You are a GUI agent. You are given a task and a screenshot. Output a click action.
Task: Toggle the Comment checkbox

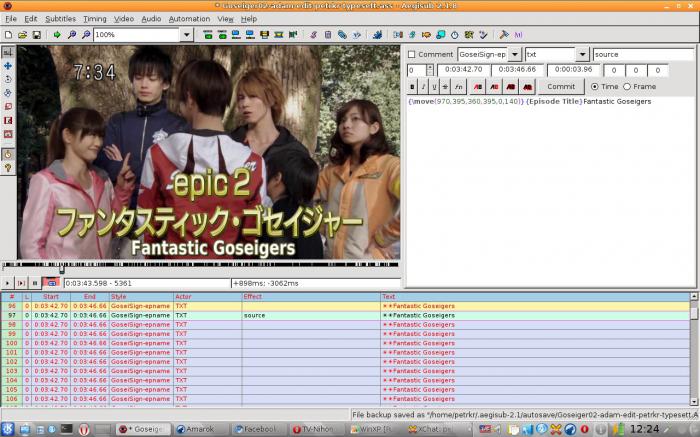(412, 54)
